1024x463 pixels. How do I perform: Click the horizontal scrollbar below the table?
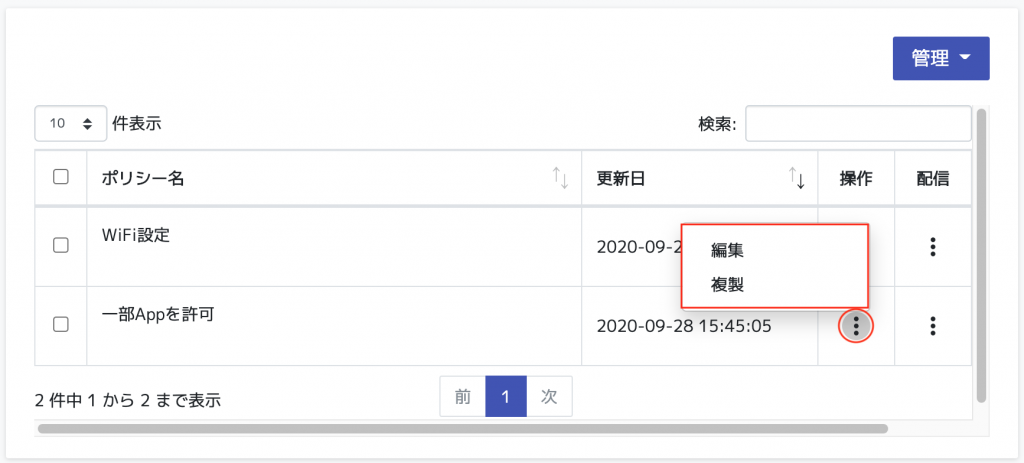click(x=463, y=429)
